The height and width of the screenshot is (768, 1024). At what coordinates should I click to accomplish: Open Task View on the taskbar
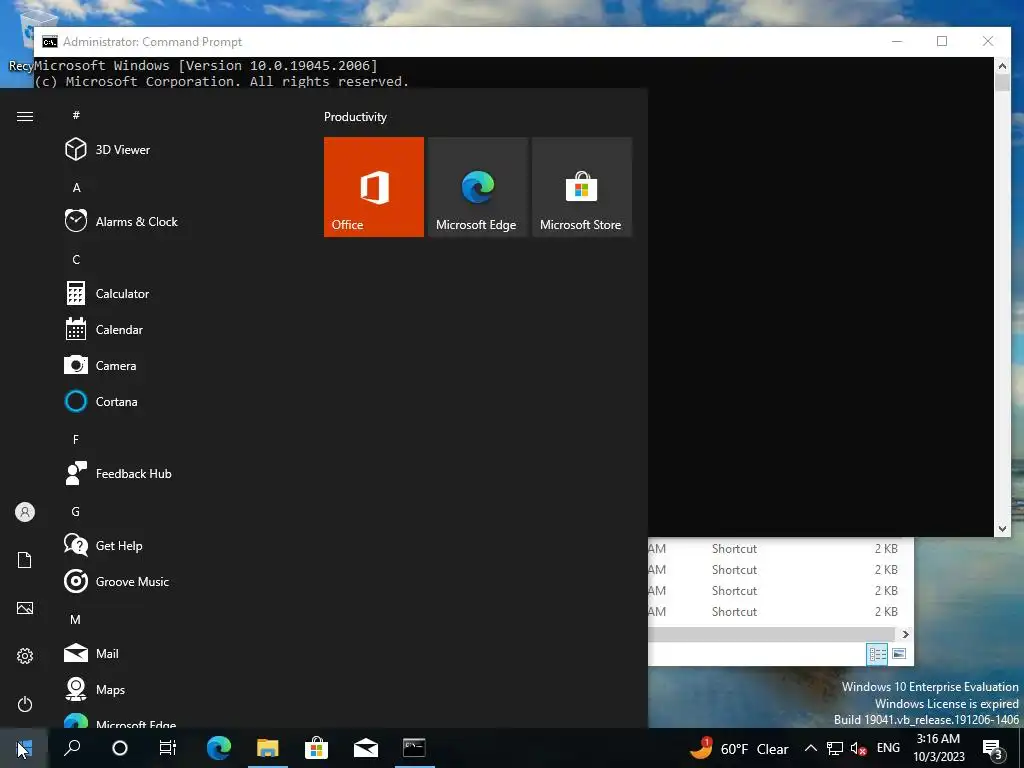[x=168, y=748]
